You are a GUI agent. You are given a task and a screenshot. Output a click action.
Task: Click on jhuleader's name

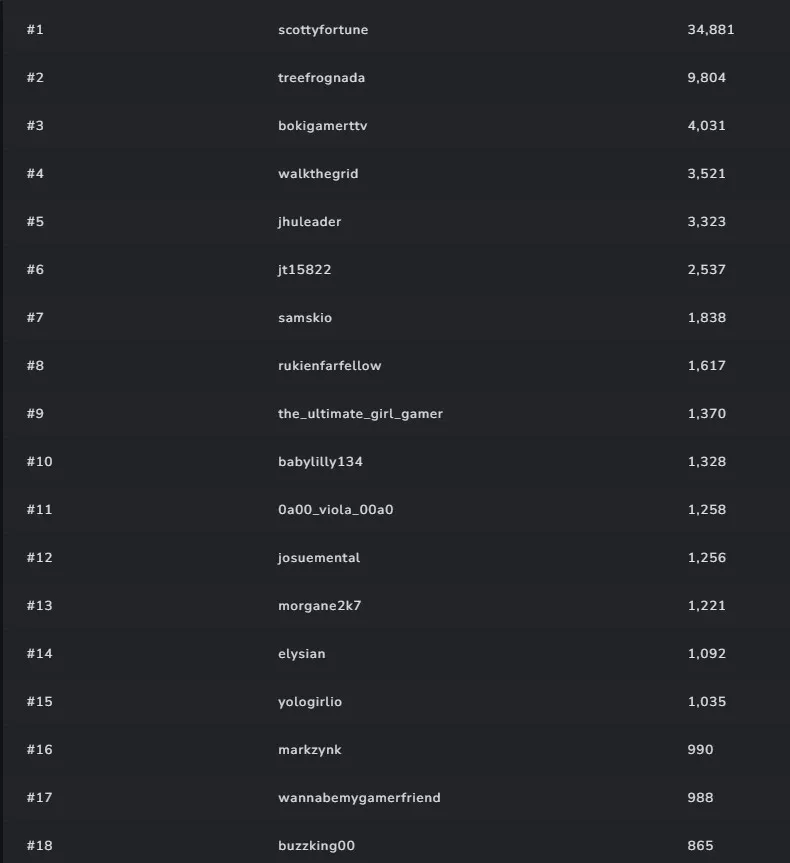click(309, 222)
